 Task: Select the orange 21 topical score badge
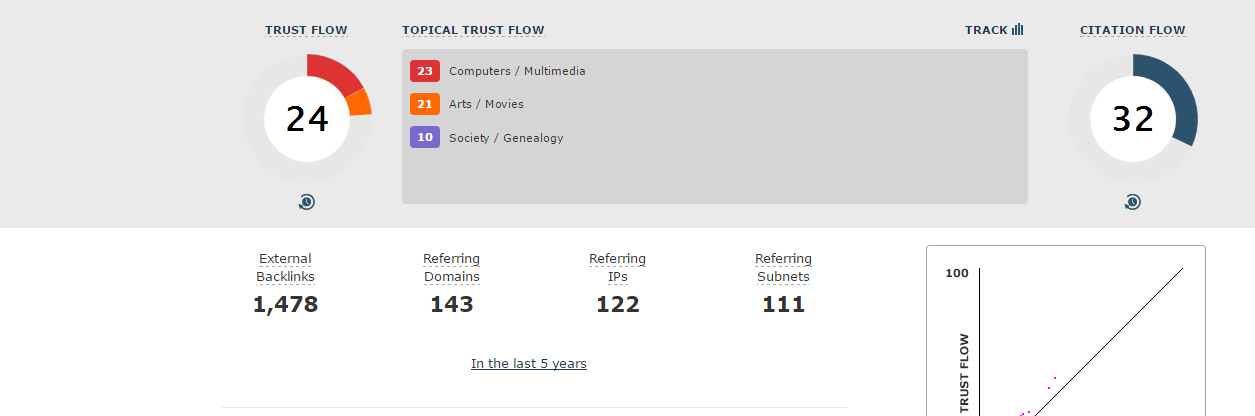[x=425, y=104]
